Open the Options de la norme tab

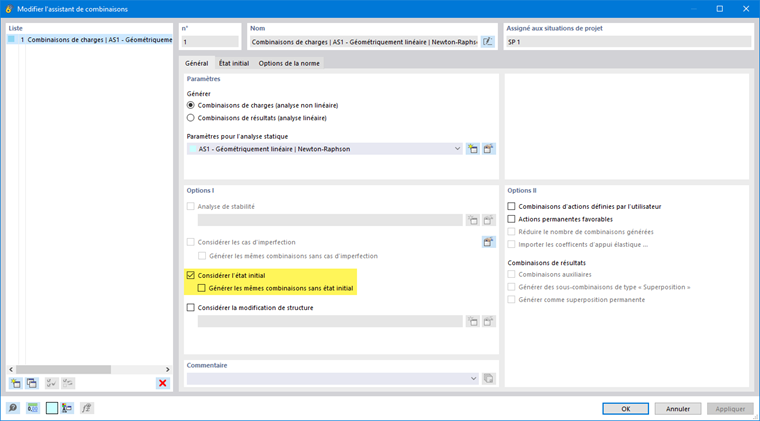coord(289,63)
